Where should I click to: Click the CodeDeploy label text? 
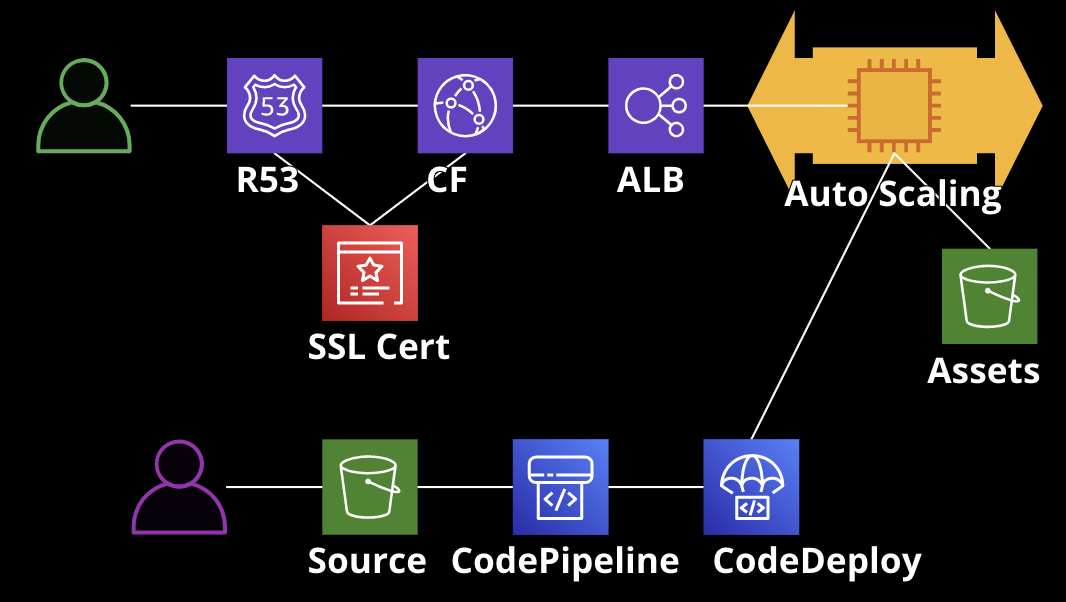817,562
